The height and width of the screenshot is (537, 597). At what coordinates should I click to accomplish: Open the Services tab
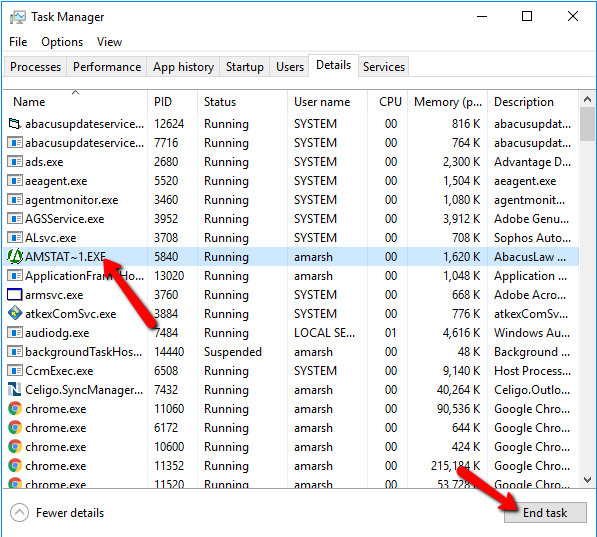click(383, 67)
